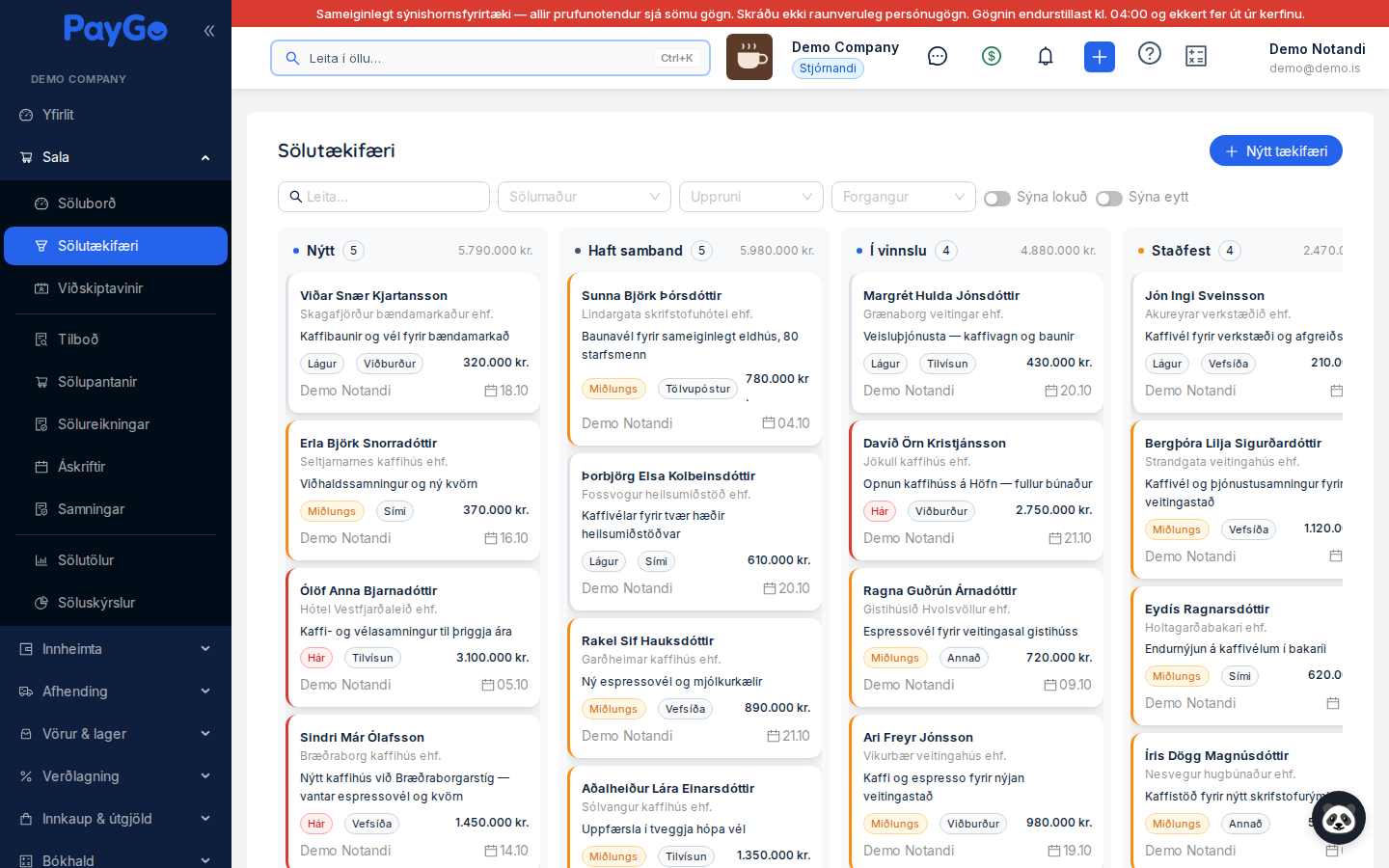Toggle Sýna eytt switch
This screenshot has width=1389, height=868.
(x=1109, y=198)
